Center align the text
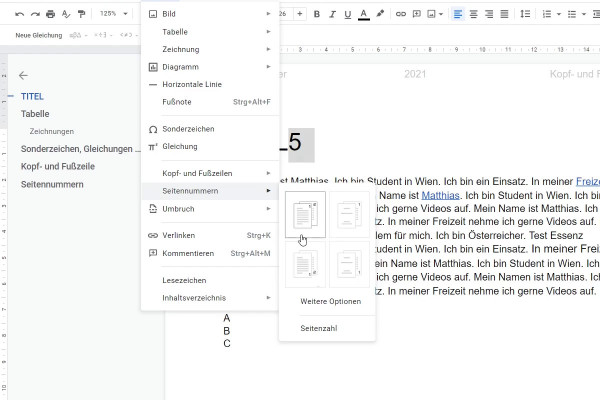 tap(473, 14)
